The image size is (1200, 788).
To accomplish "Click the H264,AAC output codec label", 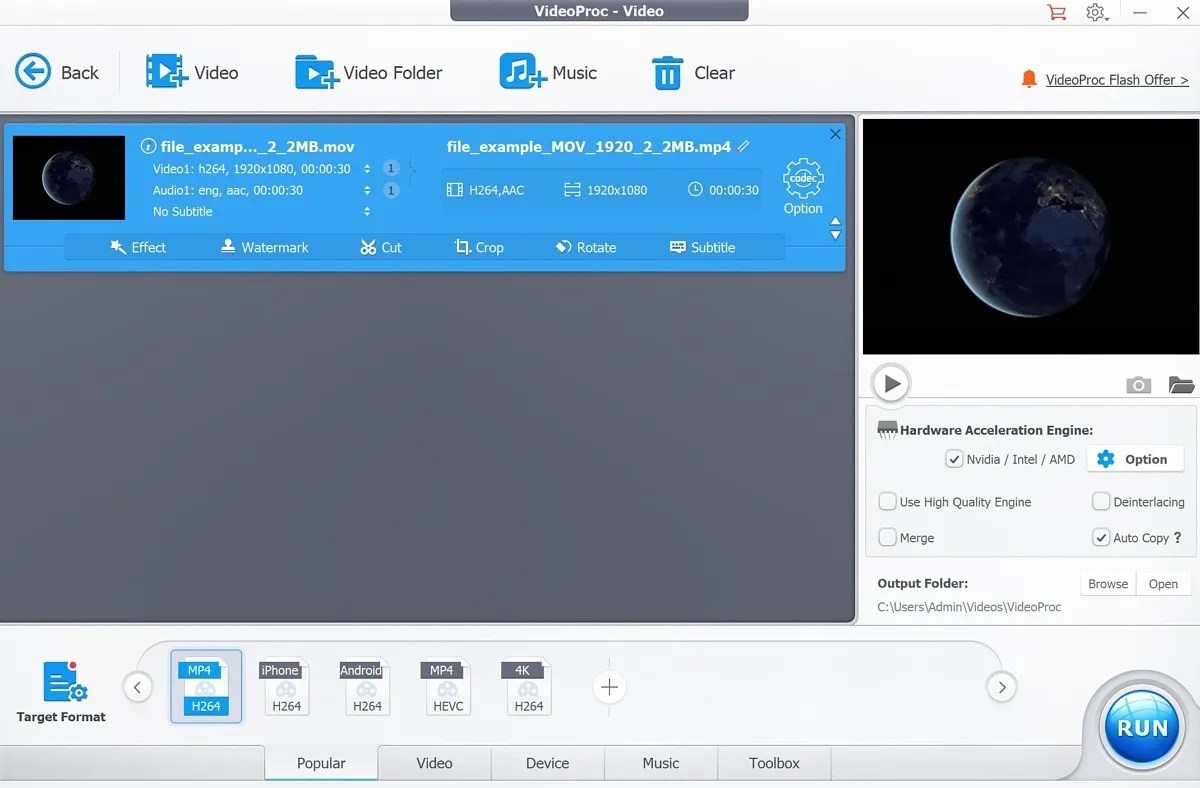I will (486, 190).
